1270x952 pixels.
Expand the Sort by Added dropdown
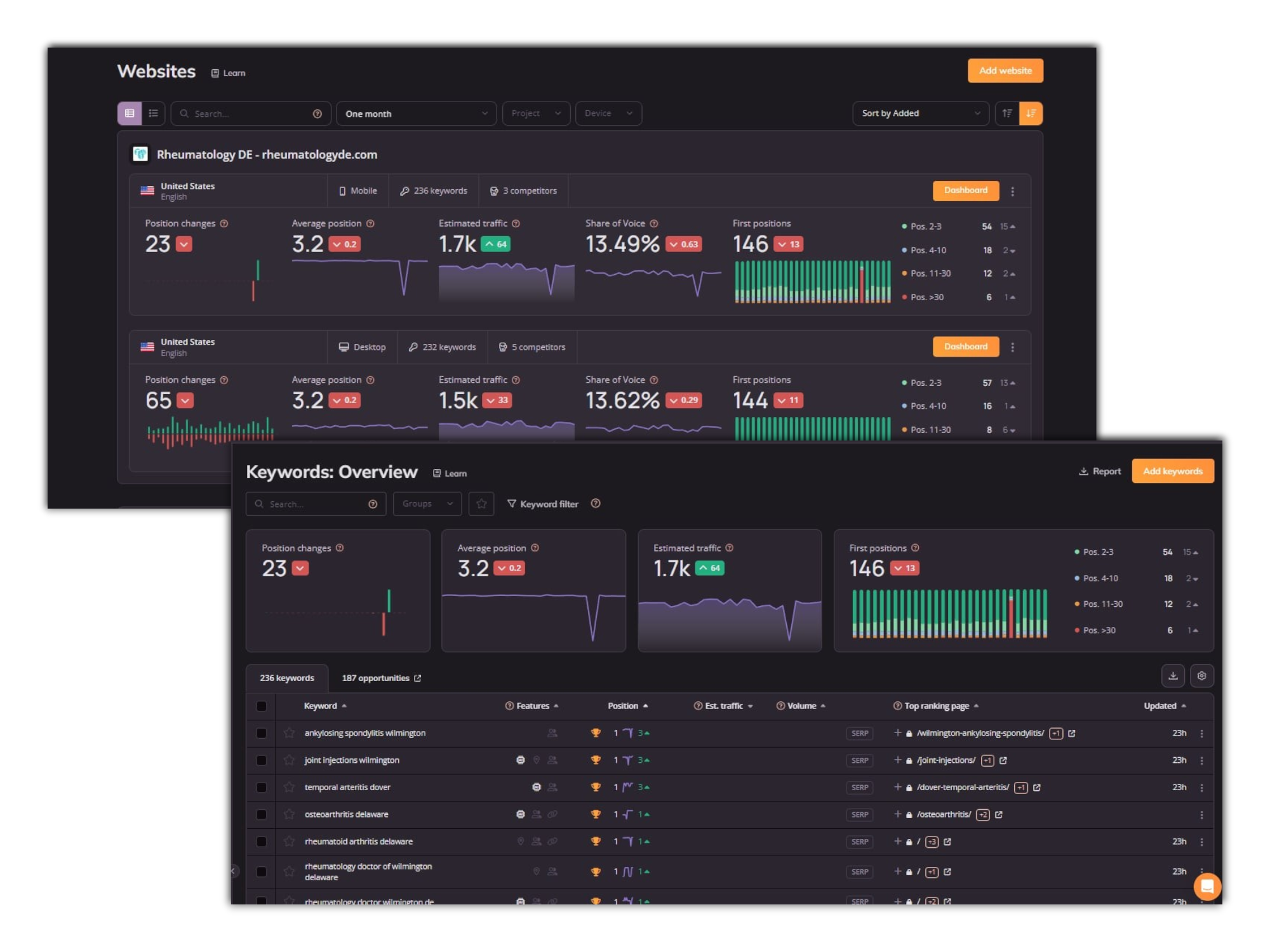(x=920, y=114)
